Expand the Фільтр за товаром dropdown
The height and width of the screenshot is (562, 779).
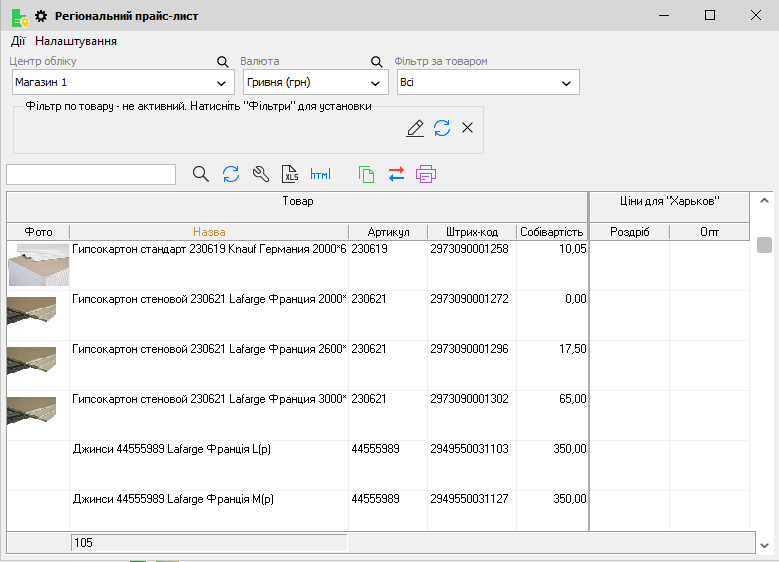pyautogui.click(x=567, y=83)
